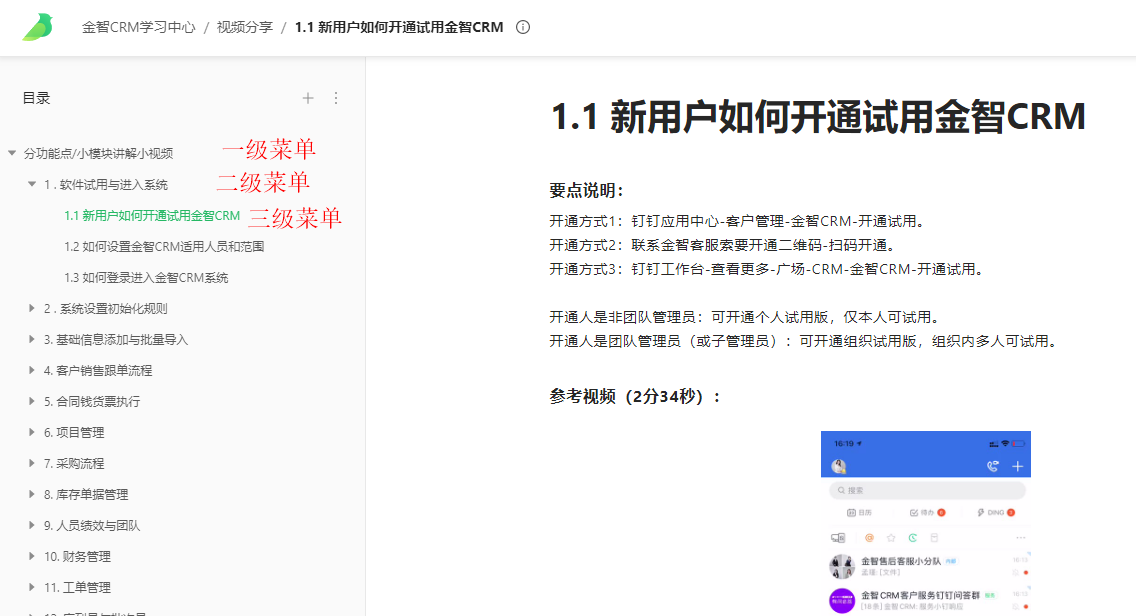The width and height of the screenshot is (1136, 616).
Task: Select 3. 基础信息添加与批量导入 in catalog
Action: pos(116,340)
